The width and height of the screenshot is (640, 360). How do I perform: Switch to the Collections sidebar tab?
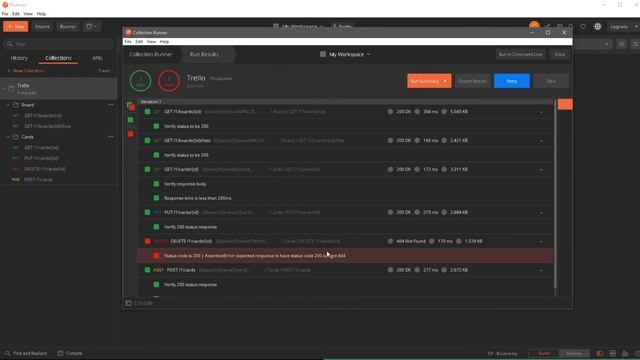click(58, 58)
